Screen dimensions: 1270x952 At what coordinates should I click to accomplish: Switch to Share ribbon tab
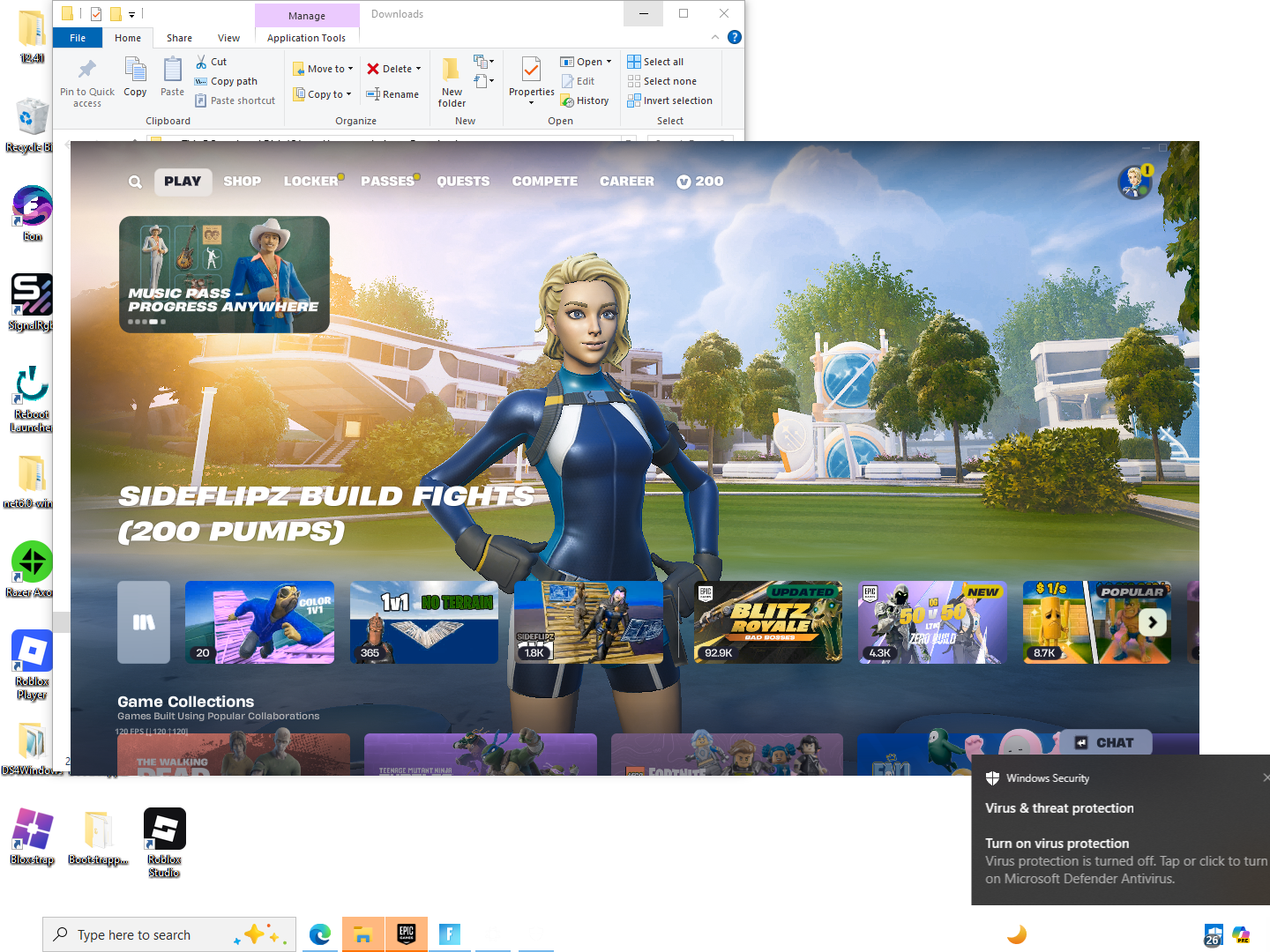(x=179, y=38)
